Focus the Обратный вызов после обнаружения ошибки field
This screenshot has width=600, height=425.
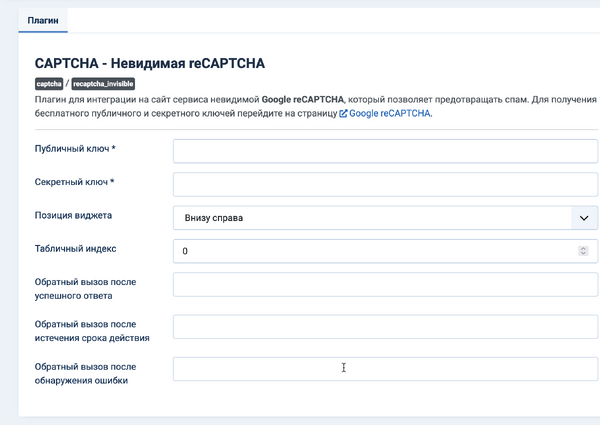tap(385, 369)
